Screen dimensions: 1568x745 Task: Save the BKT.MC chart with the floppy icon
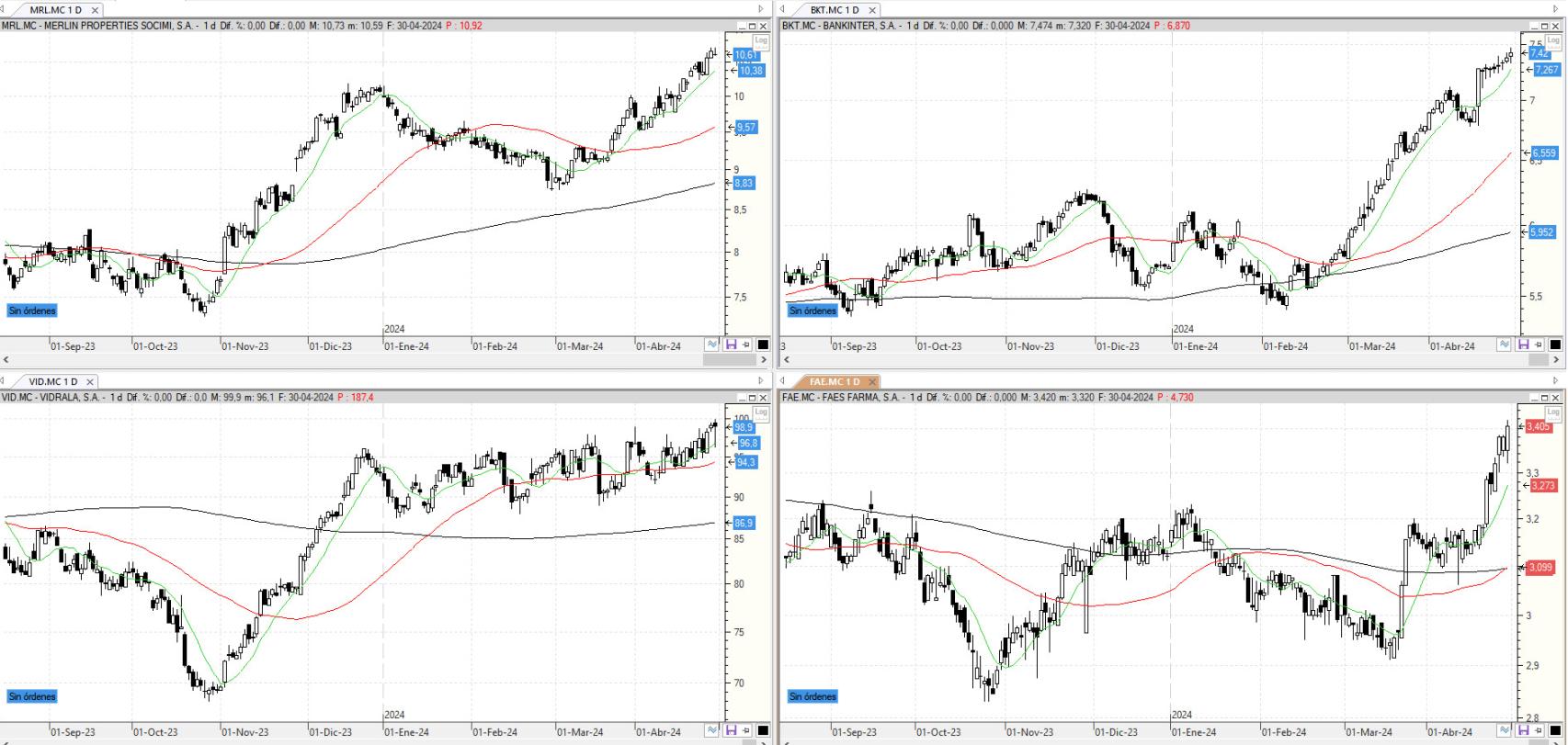pos(1524,344)
